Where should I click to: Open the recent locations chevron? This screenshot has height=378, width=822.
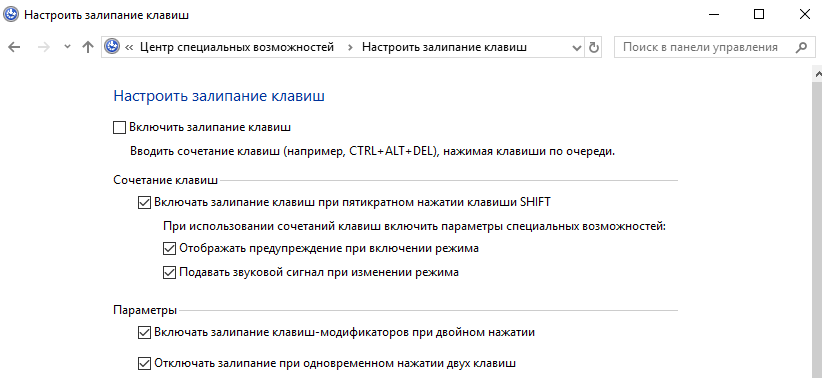(x=67, y=47)
